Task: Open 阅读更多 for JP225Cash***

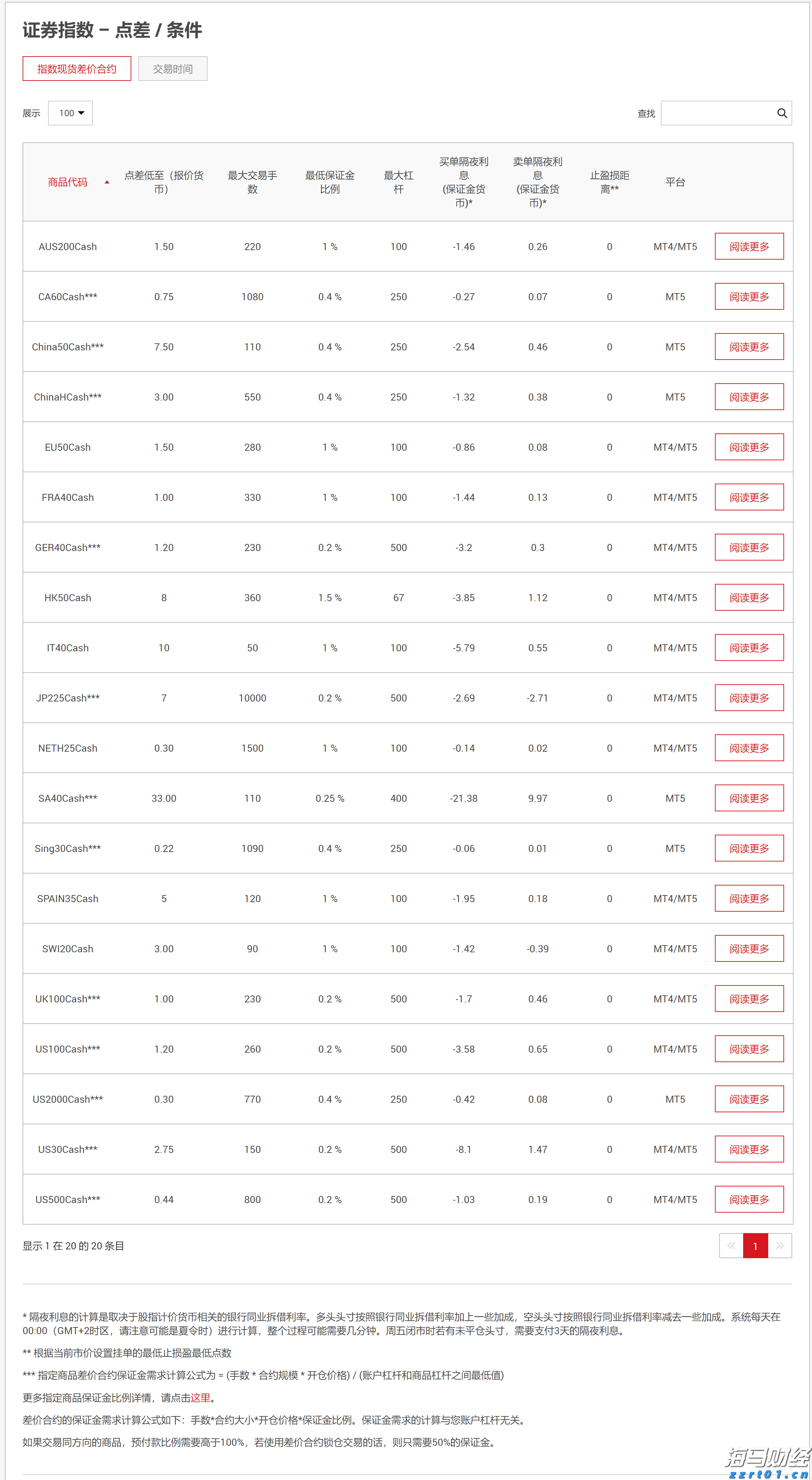Action: [750, 698]
